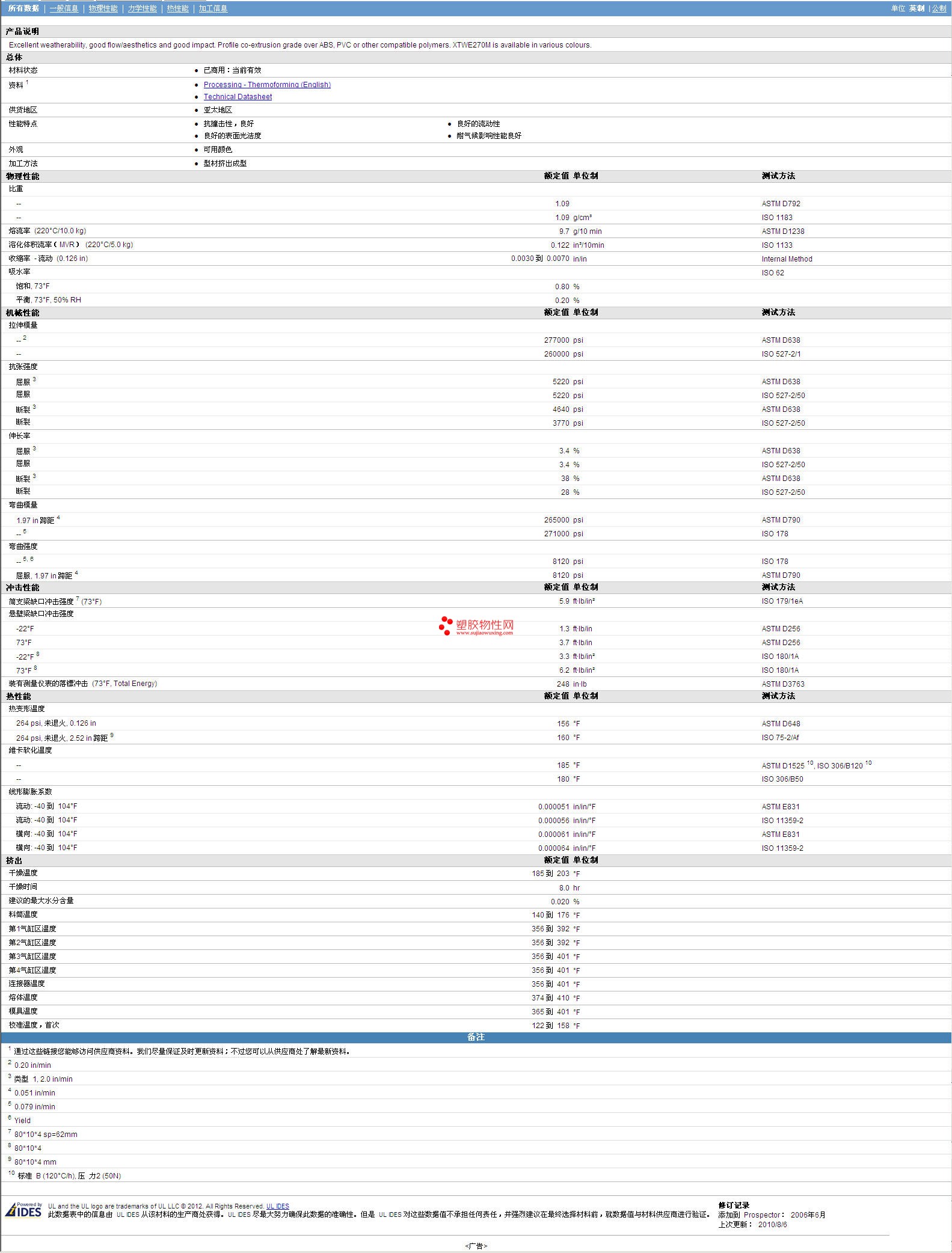Image resolution: width=952 pixels, height=1253 pixels.
Task: Click the 耐气候影响性能良好 feature entry
Action: 489,136
